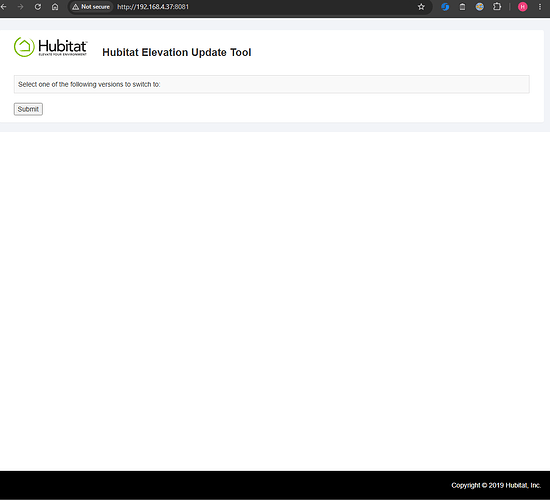Open the globe share extension icon
This screenshot has height=500, width=550.
tap(479, 7)
